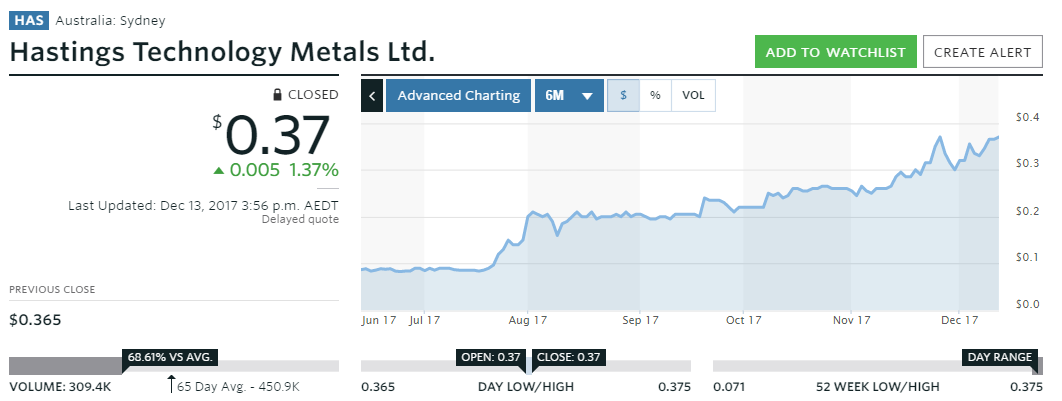Click the Aug 17 label on chart axis
This screenshot has height=401, width=1062.
(x=527, y=320)
